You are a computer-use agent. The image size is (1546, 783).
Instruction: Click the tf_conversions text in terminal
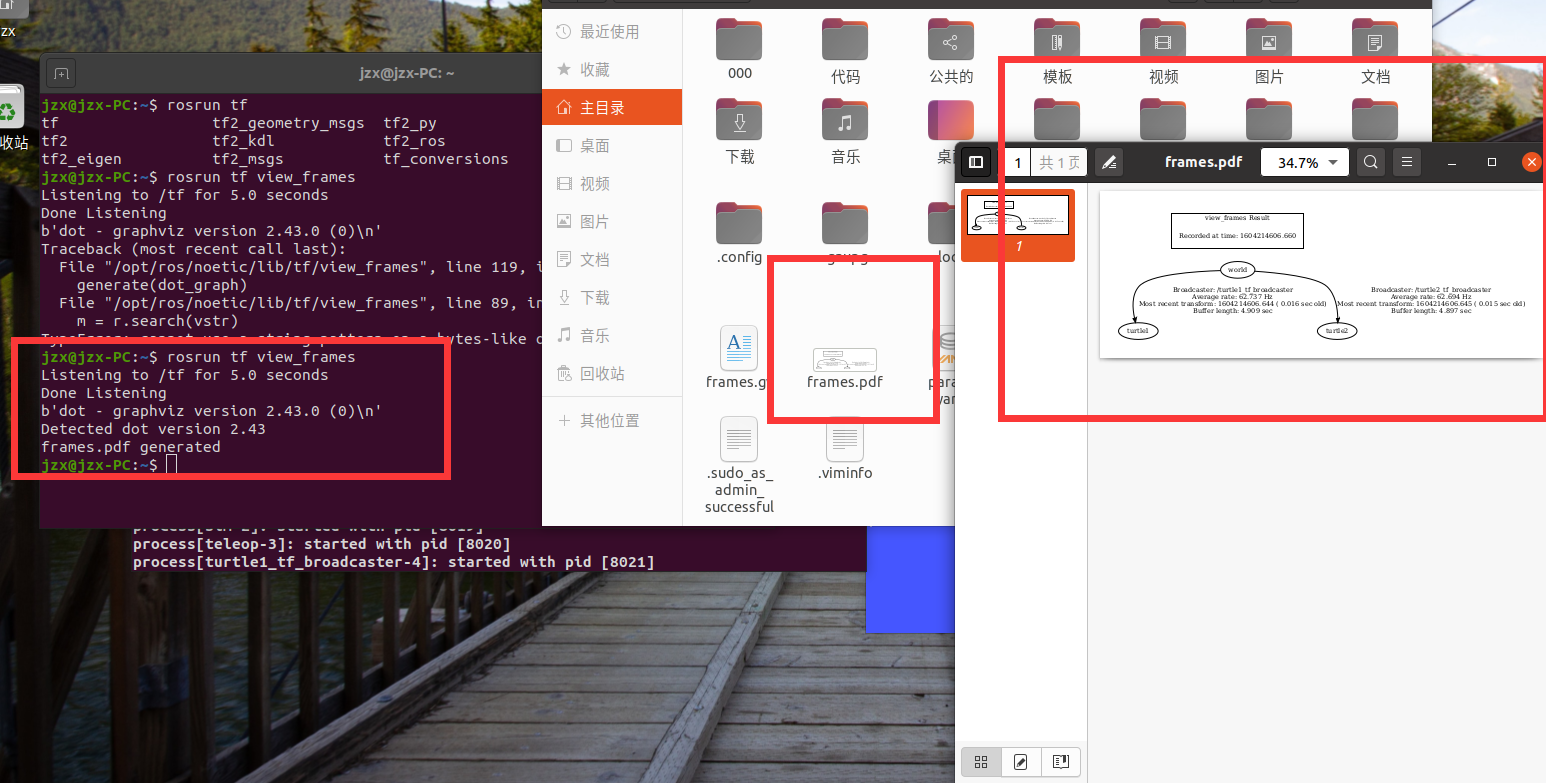click(446, 159)
